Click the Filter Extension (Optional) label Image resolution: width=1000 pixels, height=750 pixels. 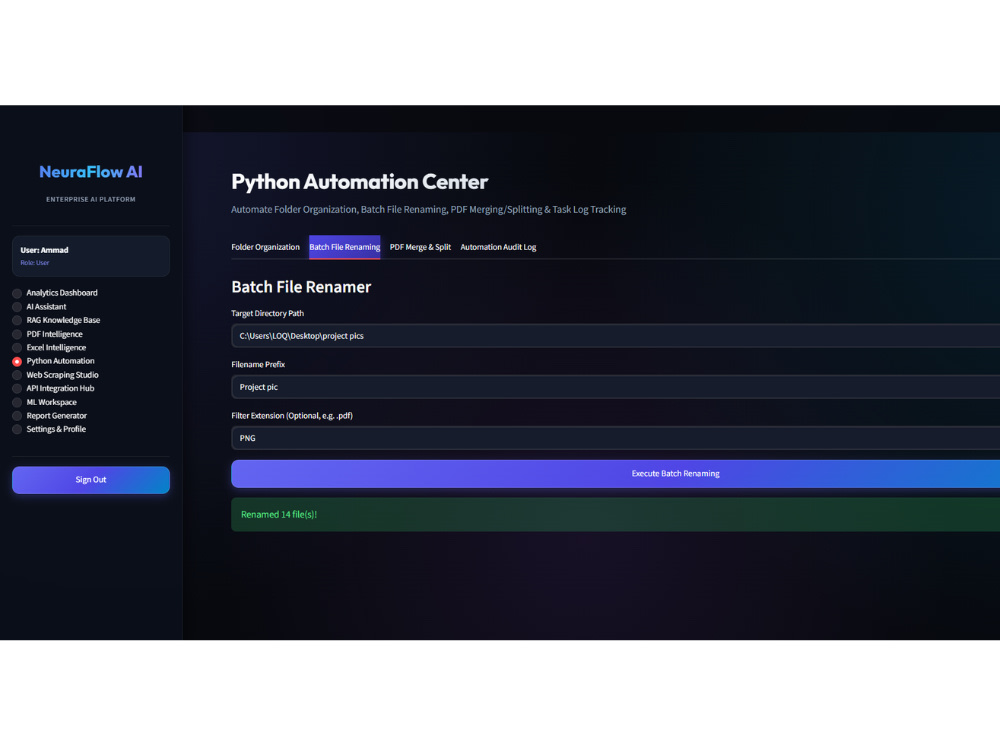291,415
